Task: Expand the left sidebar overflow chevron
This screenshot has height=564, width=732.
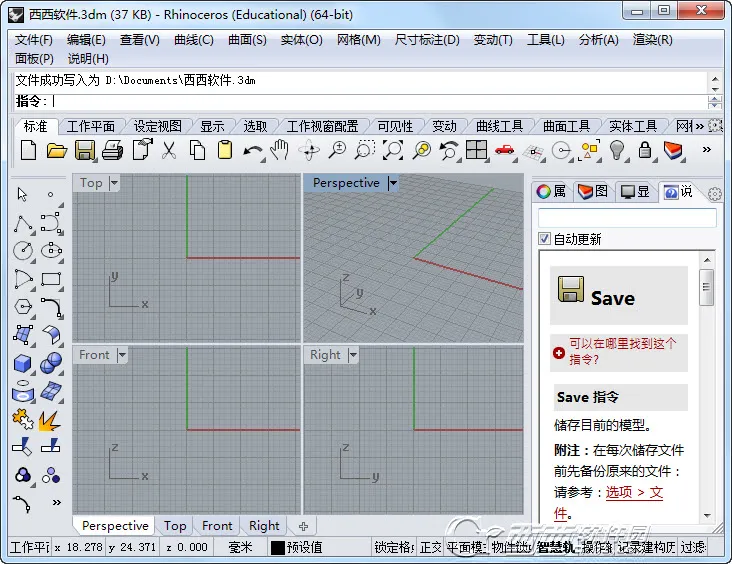Action: point(56,502)
